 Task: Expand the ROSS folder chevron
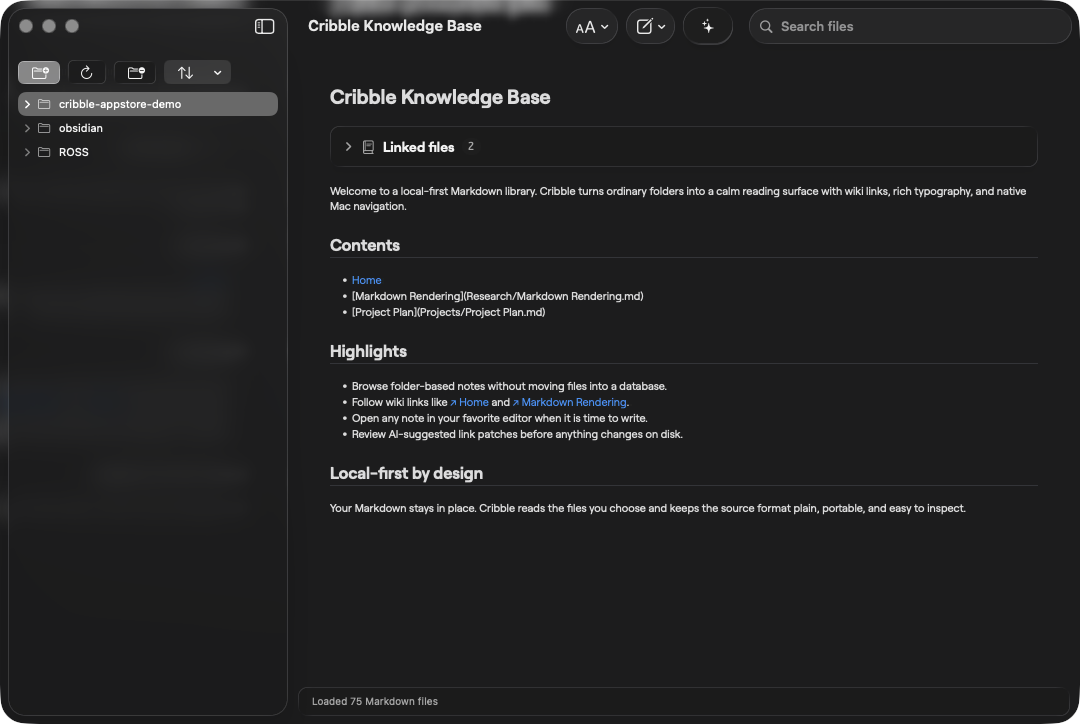[27, 152]
